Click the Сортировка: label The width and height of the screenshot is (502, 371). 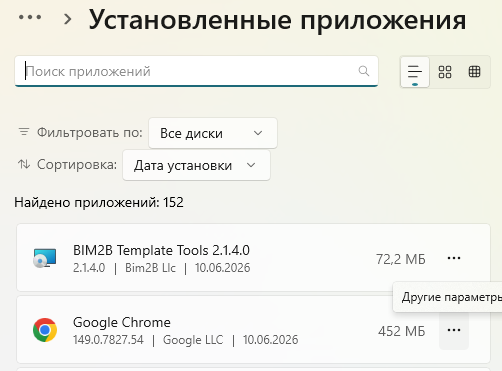77,164
